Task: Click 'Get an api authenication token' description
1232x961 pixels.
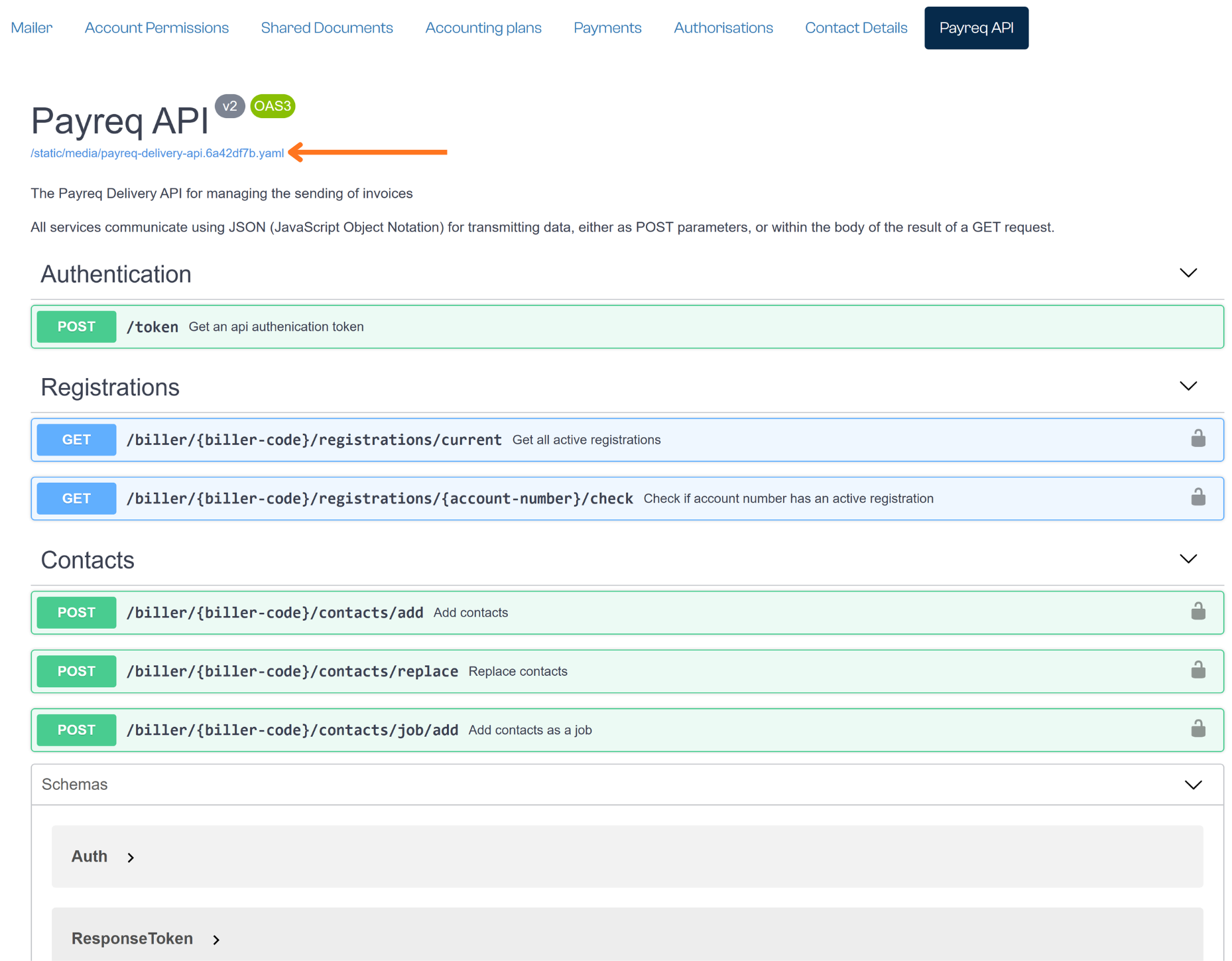Action: 277,327
